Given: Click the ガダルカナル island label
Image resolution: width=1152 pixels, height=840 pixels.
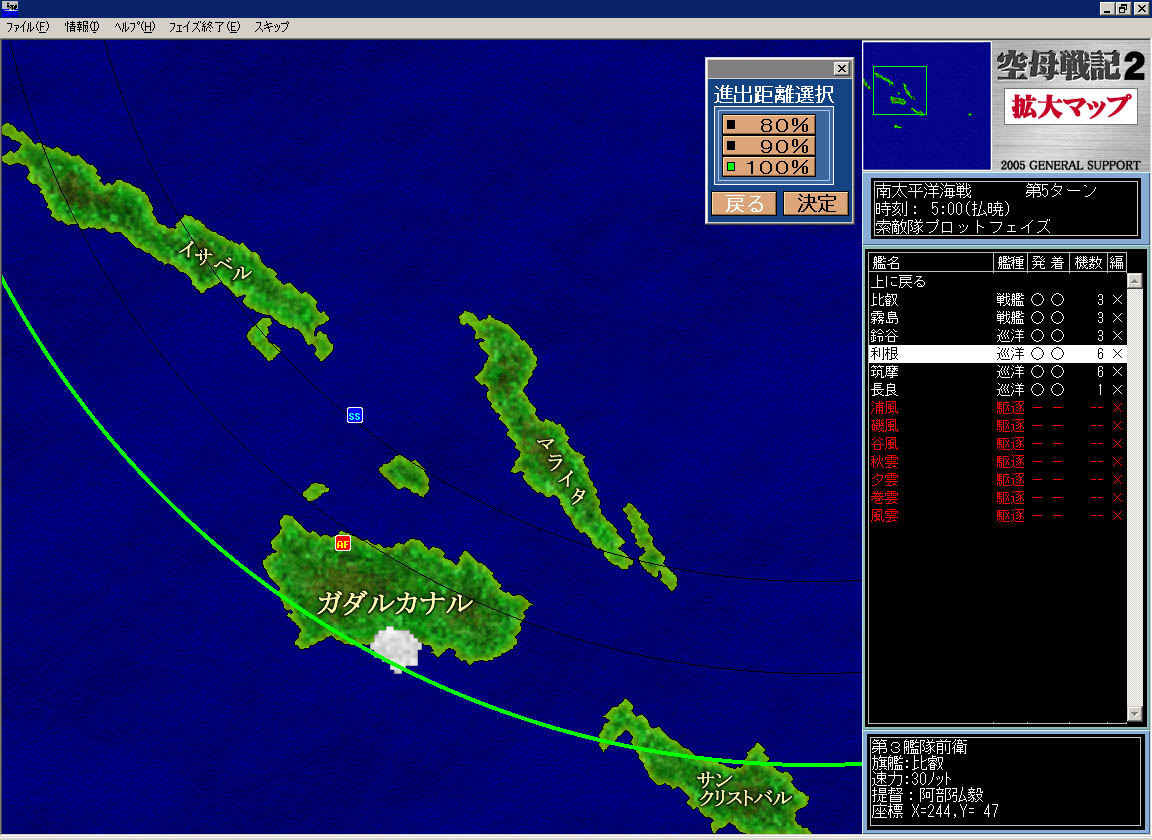Looking at the screenshot, I should (x=395, y=603).
